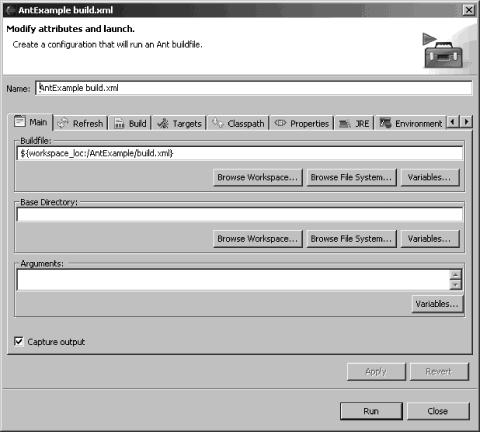Click into the Name text field
Image resolution: width=481 pixels, height=434 pixels.
[x=254, y=88]
